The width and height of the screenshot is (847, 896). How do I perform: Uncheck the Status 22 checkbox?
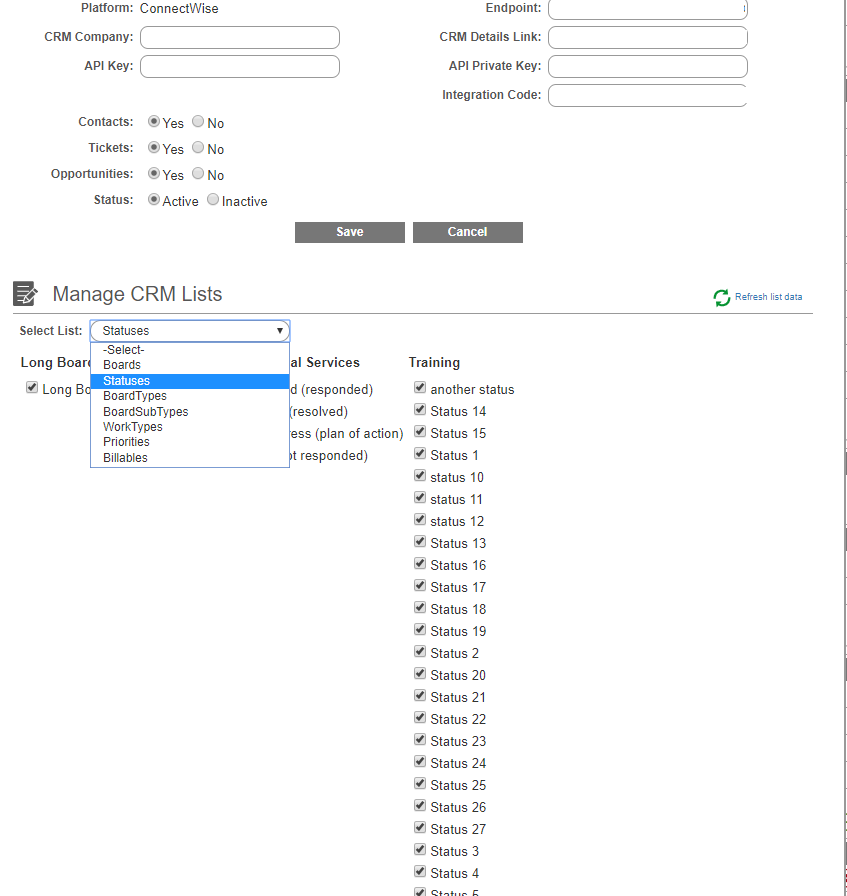pos(420,718)
